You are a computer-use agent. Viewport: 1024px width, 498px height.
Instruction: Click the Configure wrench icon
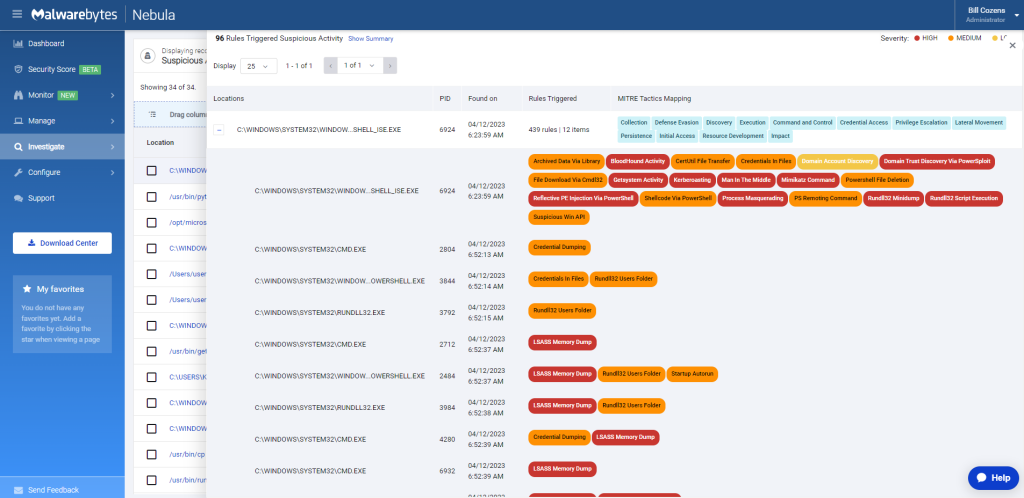pyautogui.click(x=18, y=172)
